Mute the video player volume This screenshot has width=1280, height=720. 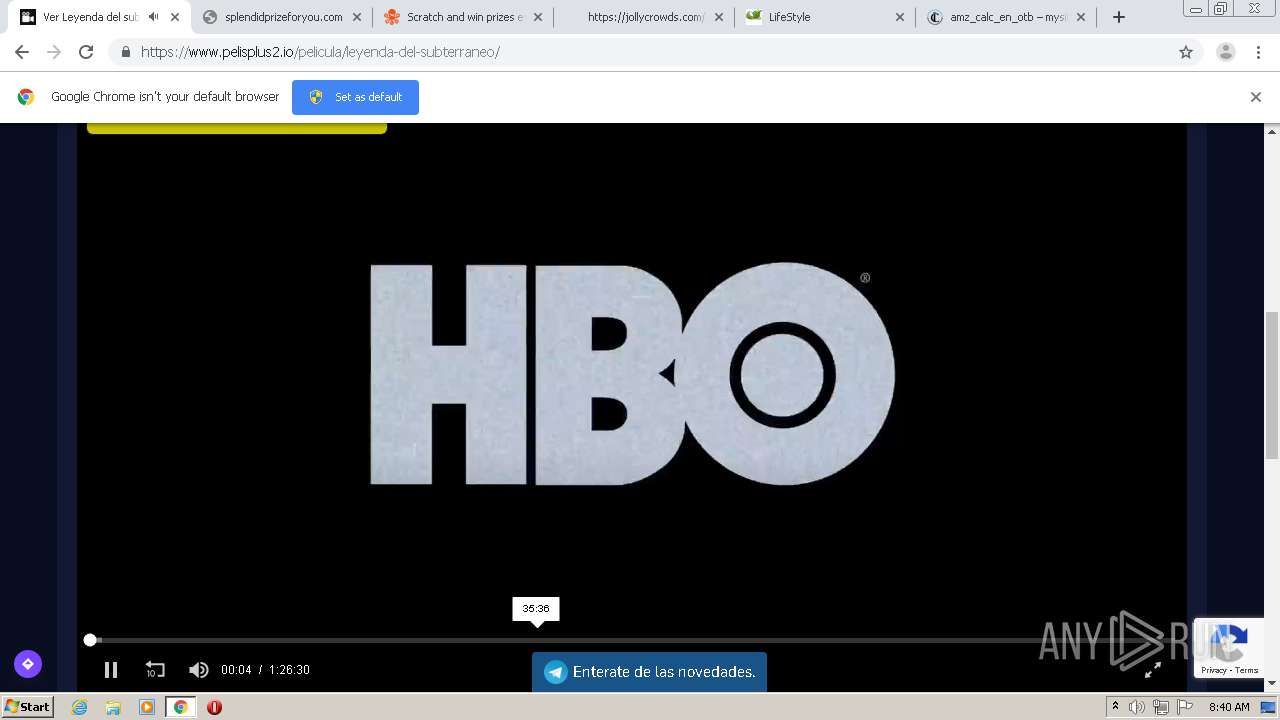click(199, 670)
